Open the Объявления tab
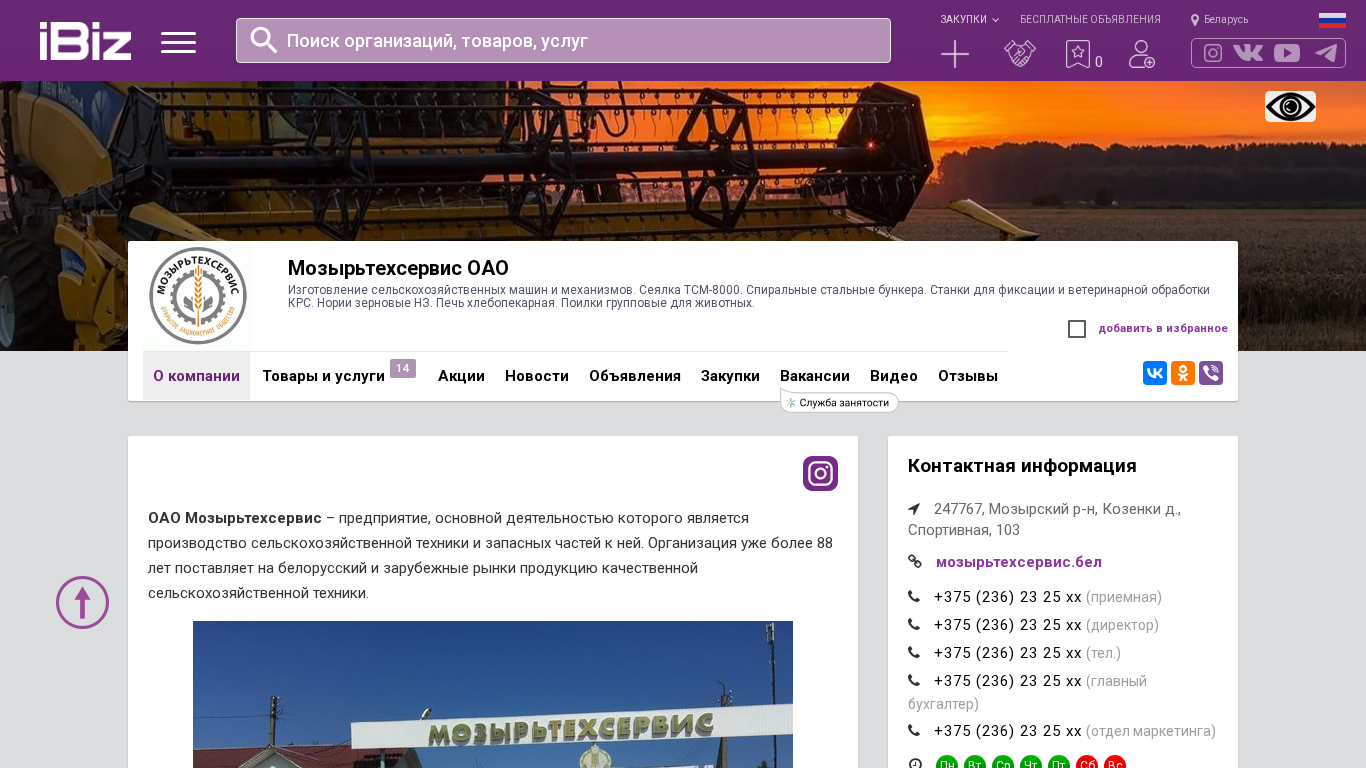 click(635, 376)
